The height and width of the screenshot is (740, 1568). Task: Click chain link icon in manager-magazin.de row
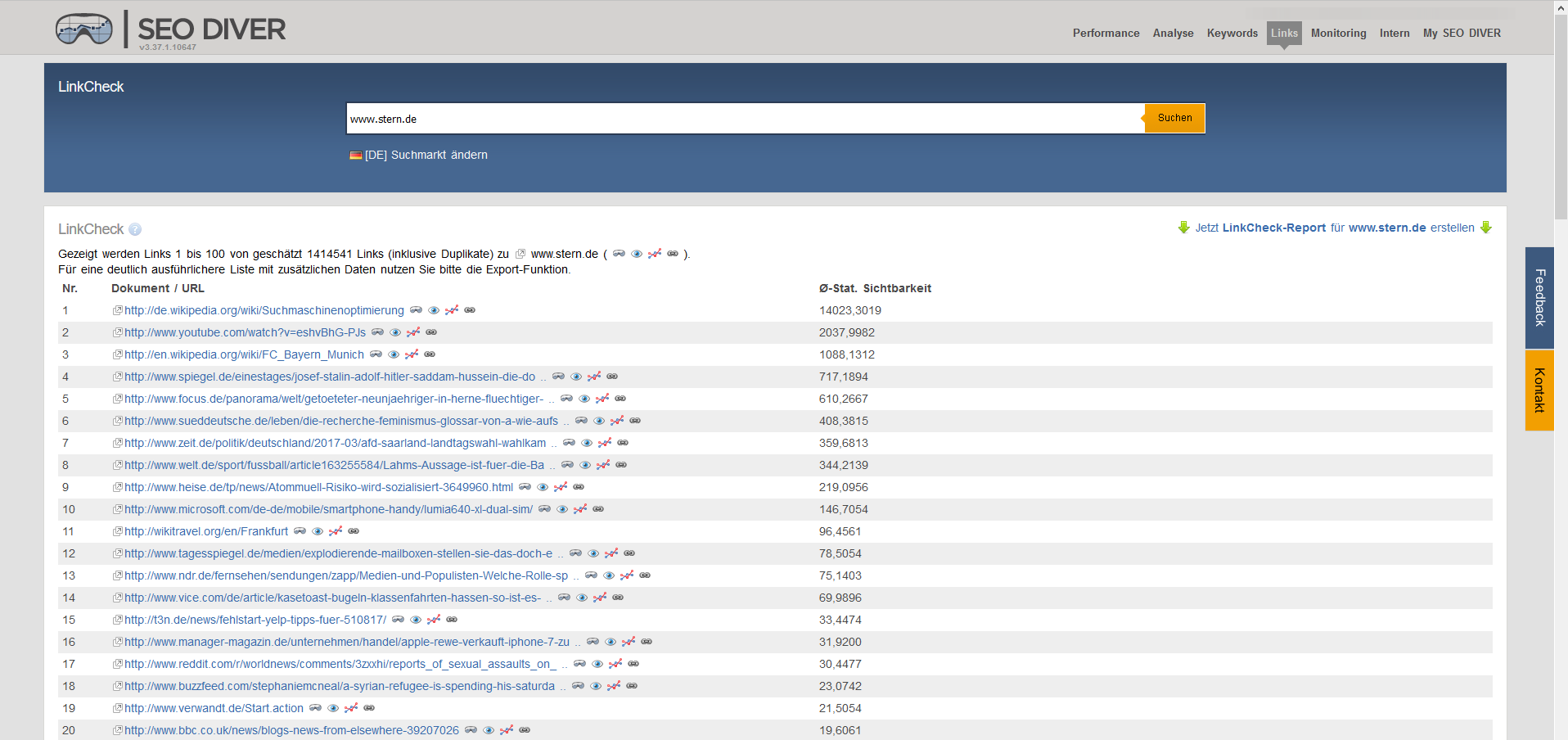click(x=647, y=642)
